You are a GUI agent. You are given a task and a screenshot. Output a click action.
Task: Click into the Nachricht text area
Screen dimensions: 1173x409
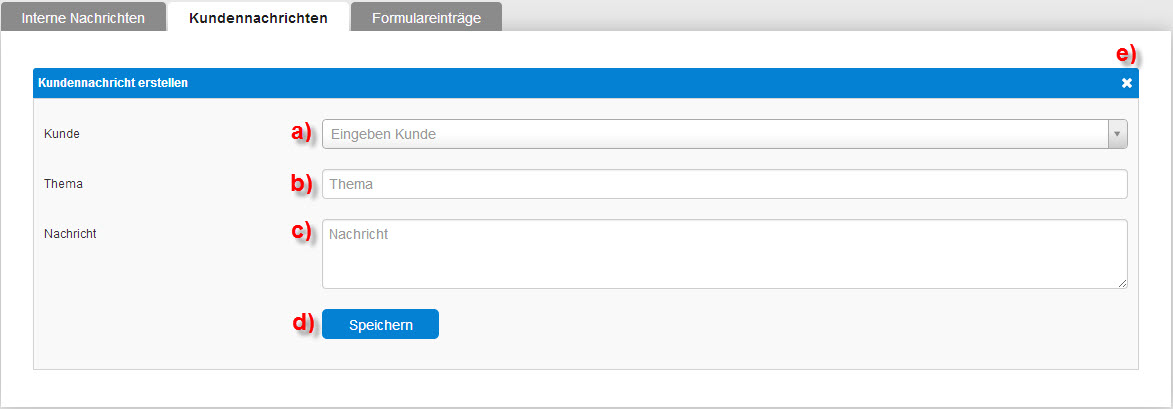point(724,253)
